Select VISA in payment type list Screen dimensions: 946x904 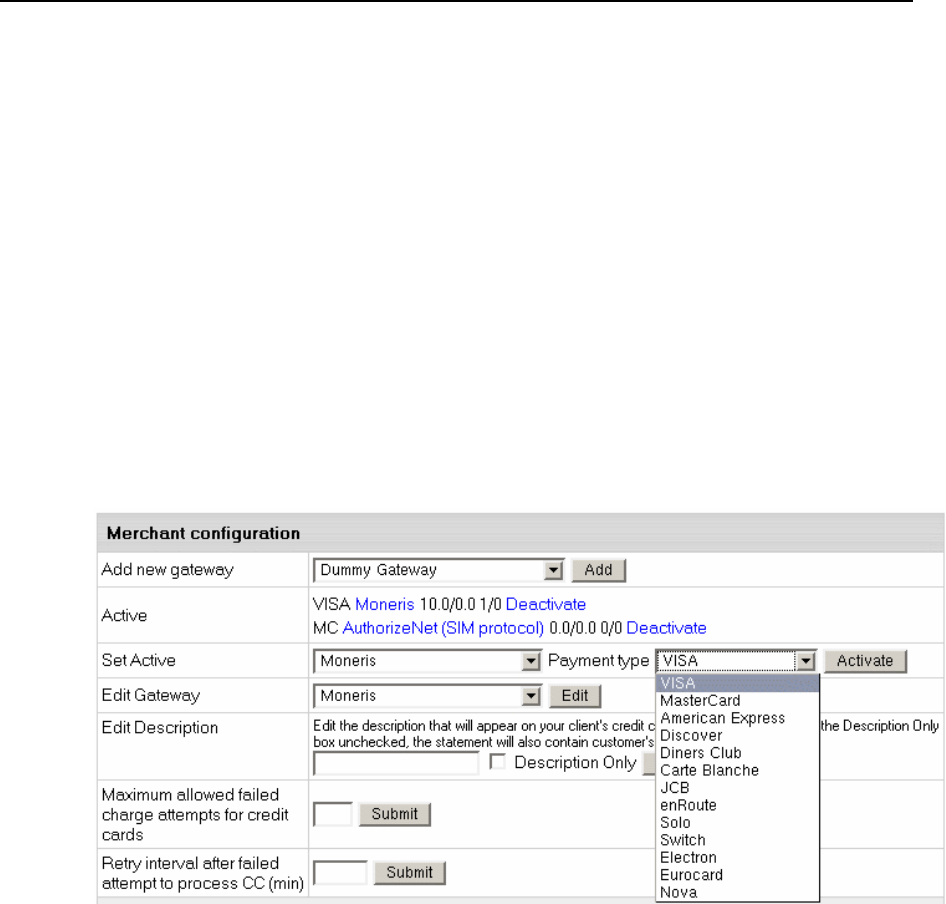pos(737,683)
